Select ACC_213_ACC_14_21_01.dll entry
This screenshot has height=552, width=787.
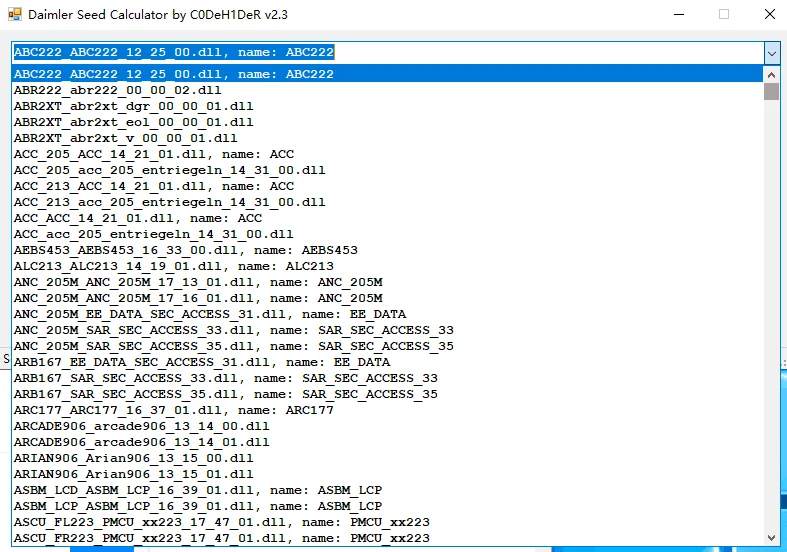click(387, 186)
